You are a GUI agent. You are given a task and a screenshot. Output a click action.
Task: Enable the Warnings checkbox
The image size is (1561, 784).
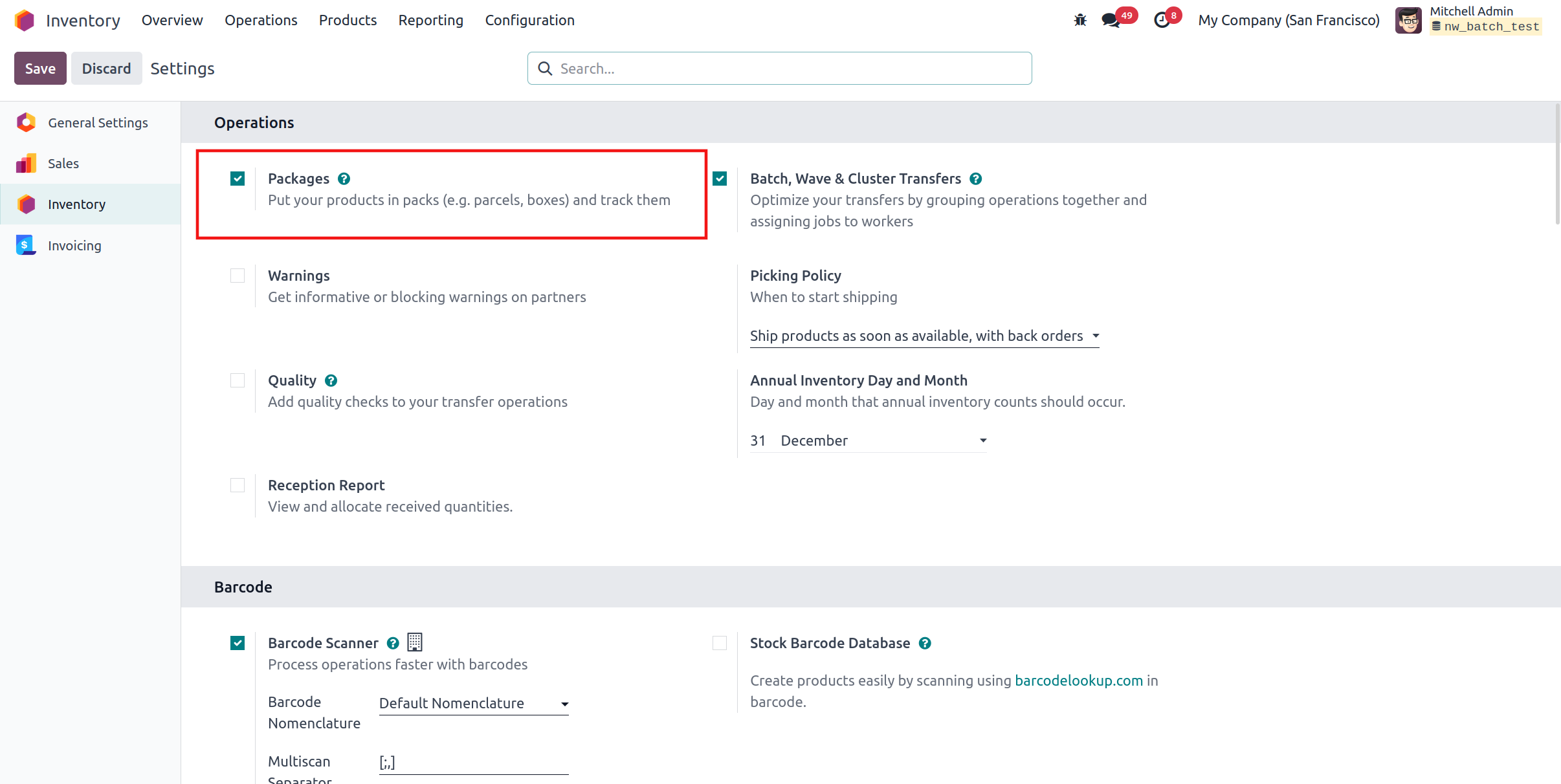(x=238, y=276)
